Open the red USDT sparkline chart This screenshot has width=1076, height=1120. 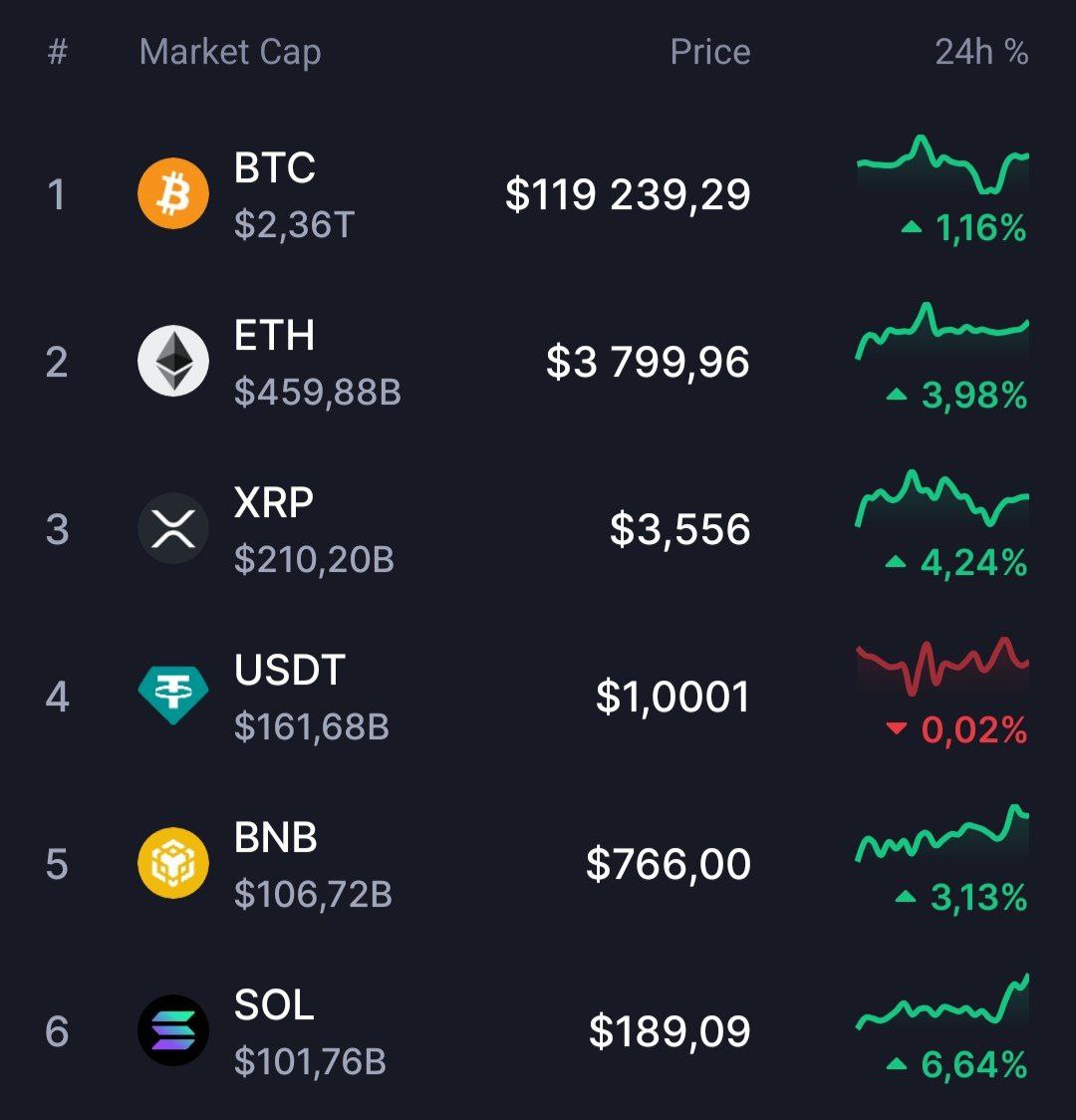(x=942, y=667)
